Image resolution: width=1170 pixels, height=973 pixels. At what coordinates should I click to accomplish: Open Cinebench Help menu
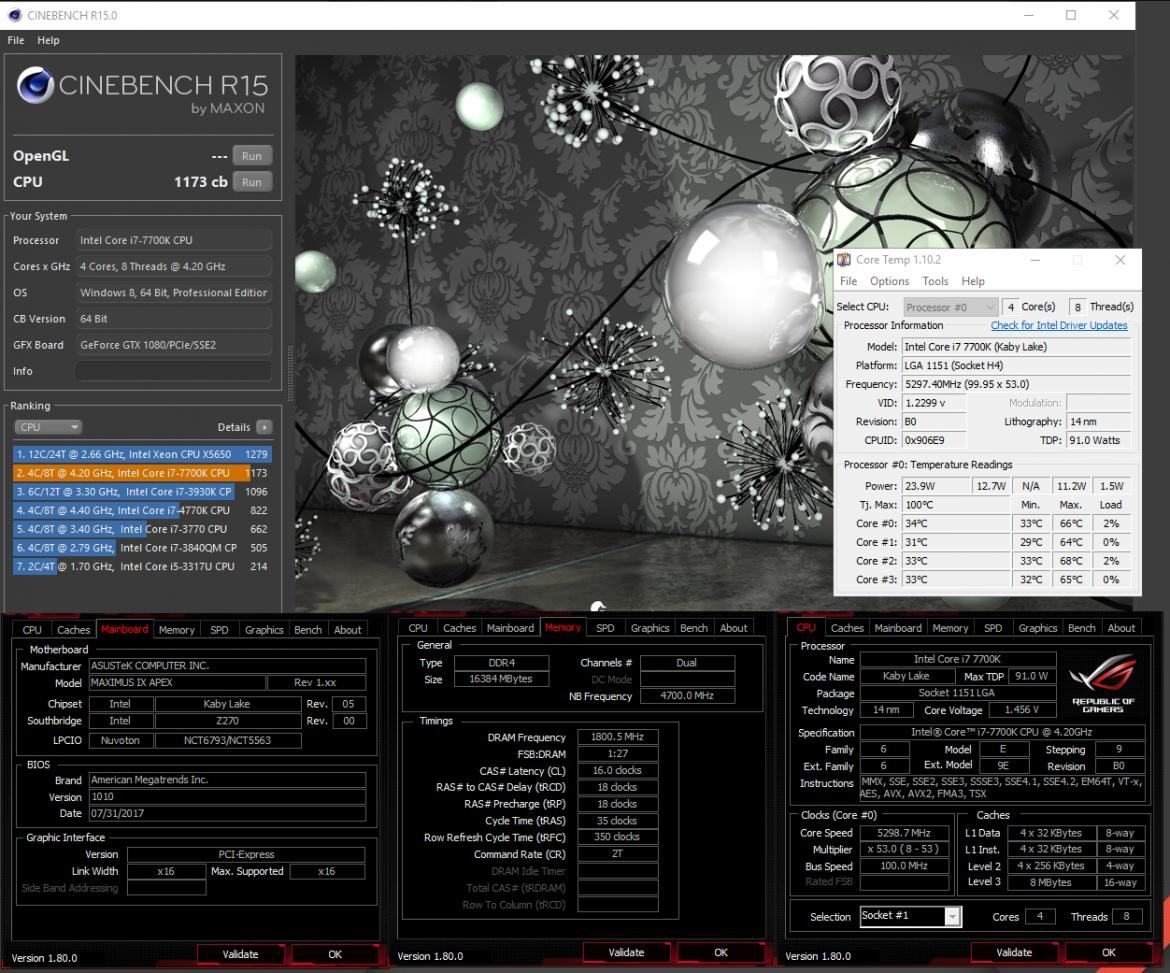click(49, 40)
